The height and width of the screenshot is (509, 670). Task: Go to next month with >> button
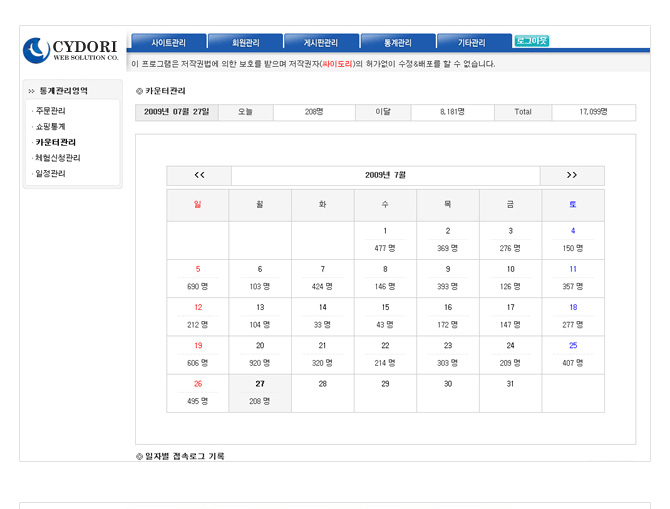(x=572, y=175)
